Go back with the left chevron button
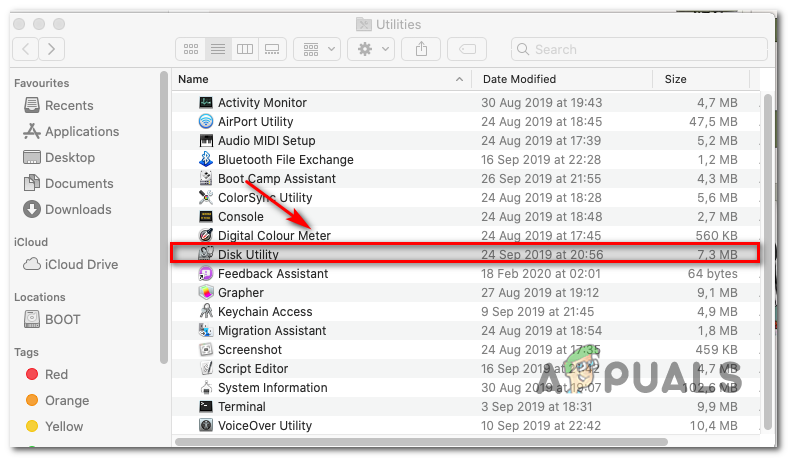This screenshot has width=788, height=458. coord(26,49)
